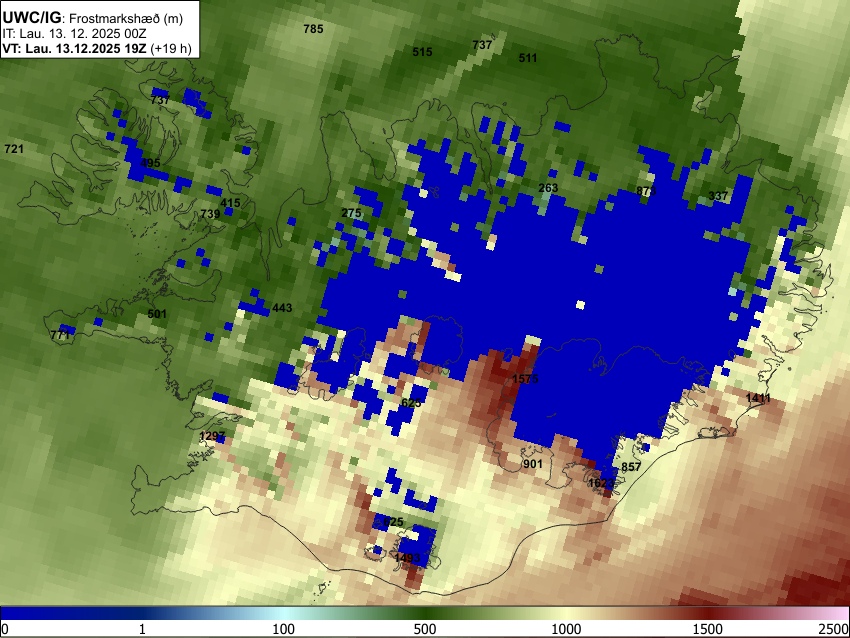
Task: Click the map value 263
Action: coord(548,188)
